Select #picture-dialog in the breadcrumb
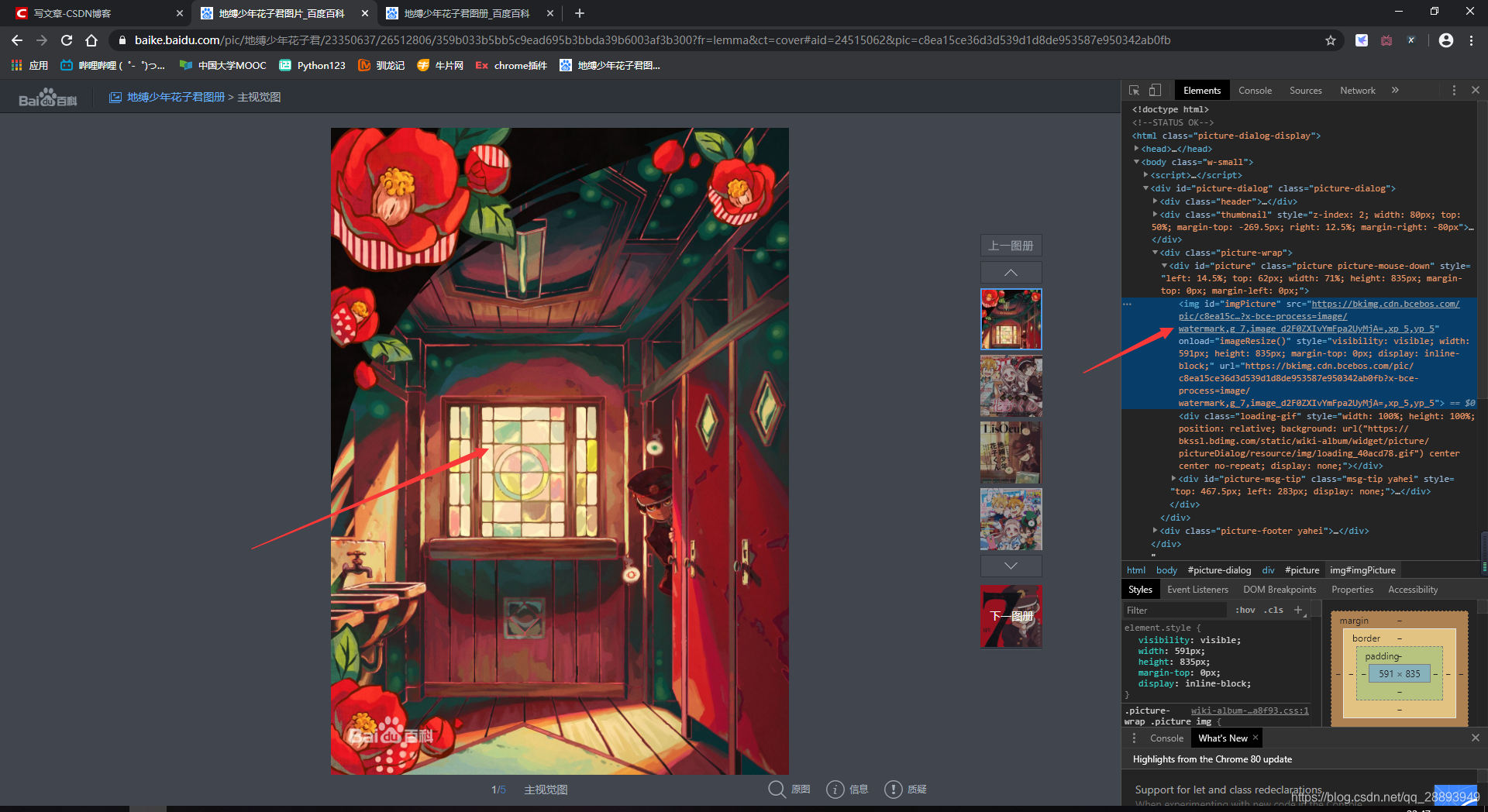1488x812 pixels. (x=1219, y=570)
